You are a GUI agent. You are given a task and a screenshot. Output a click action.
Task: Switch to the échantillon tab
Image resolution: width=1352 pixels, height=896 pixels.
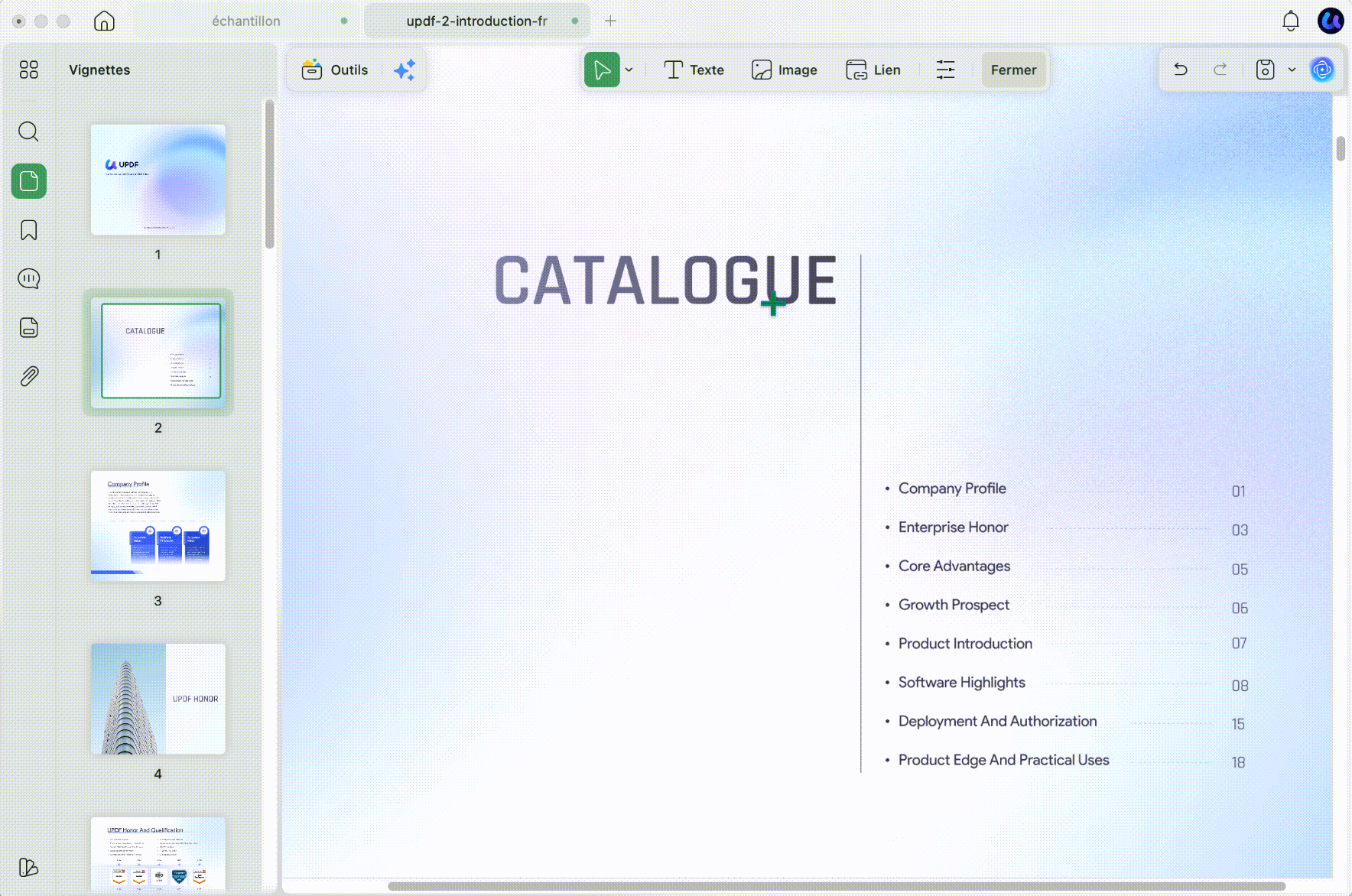tap(246, 21)
